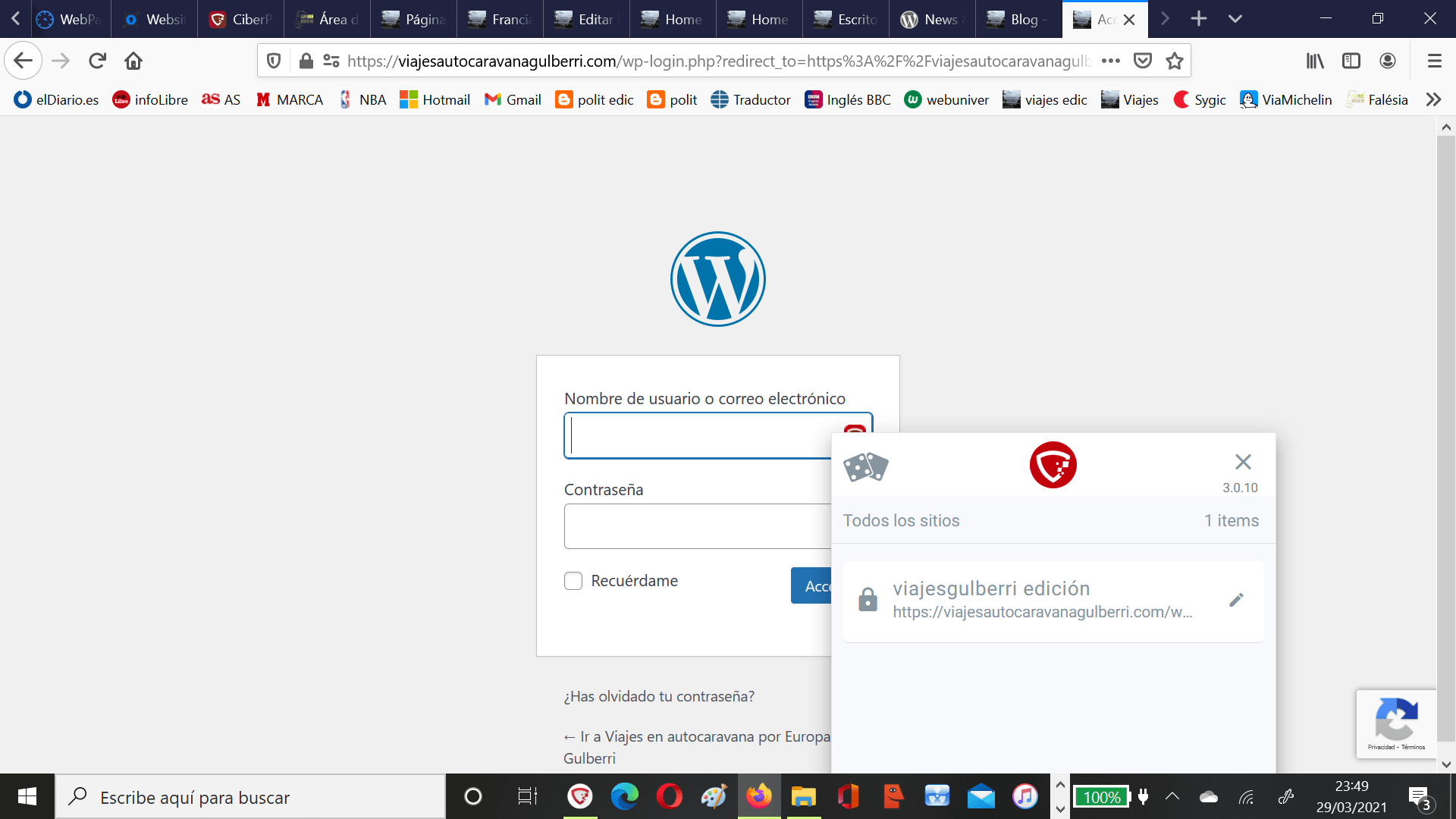
Task: Click Windows search box Escribe aquí para buscar
Action: coord(250,796)
